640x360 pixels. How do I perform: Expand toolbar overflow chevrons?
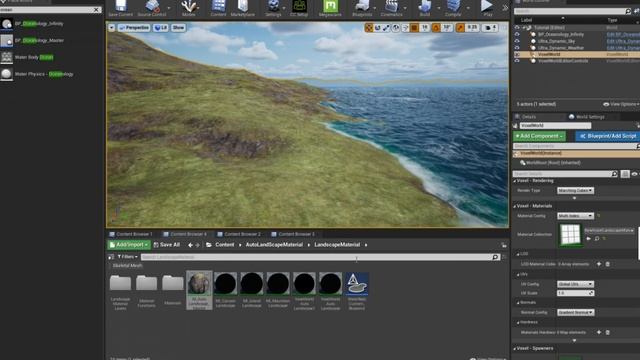[505, 8]
